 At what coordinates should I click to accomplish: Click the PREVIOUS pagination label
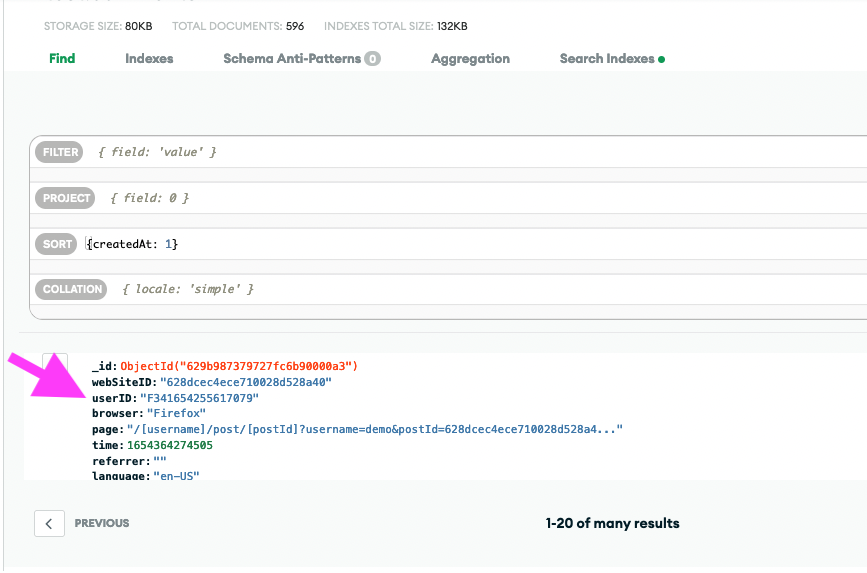pos(102,523)
